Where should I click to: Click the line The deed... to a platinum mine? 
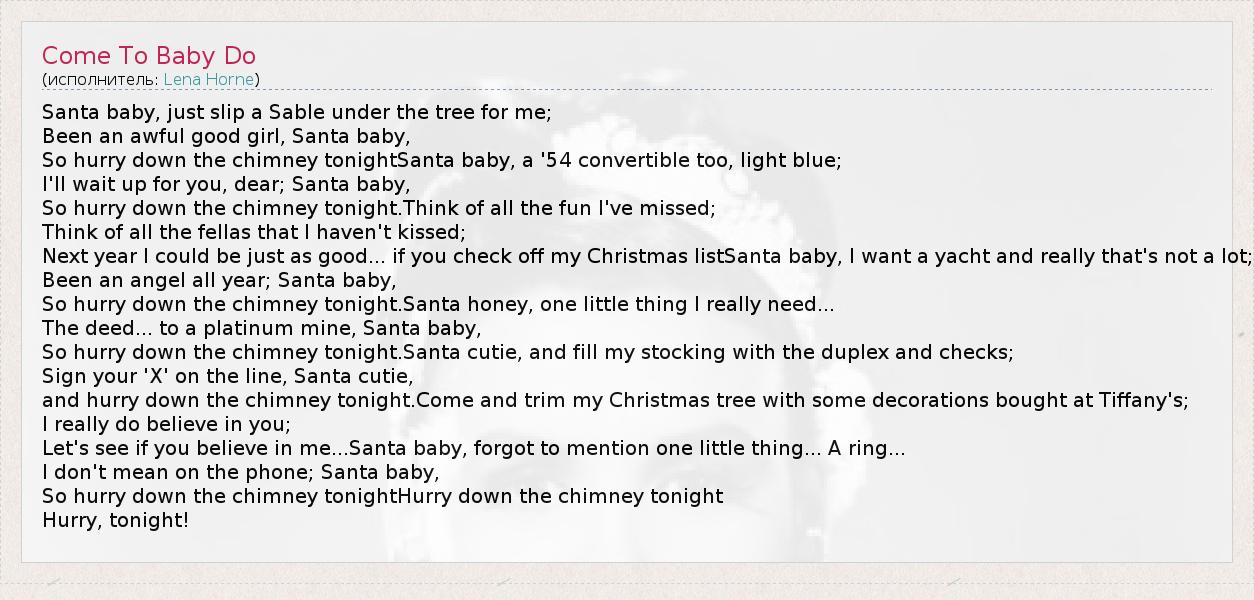pyautogui.click(x=261, y=328)
